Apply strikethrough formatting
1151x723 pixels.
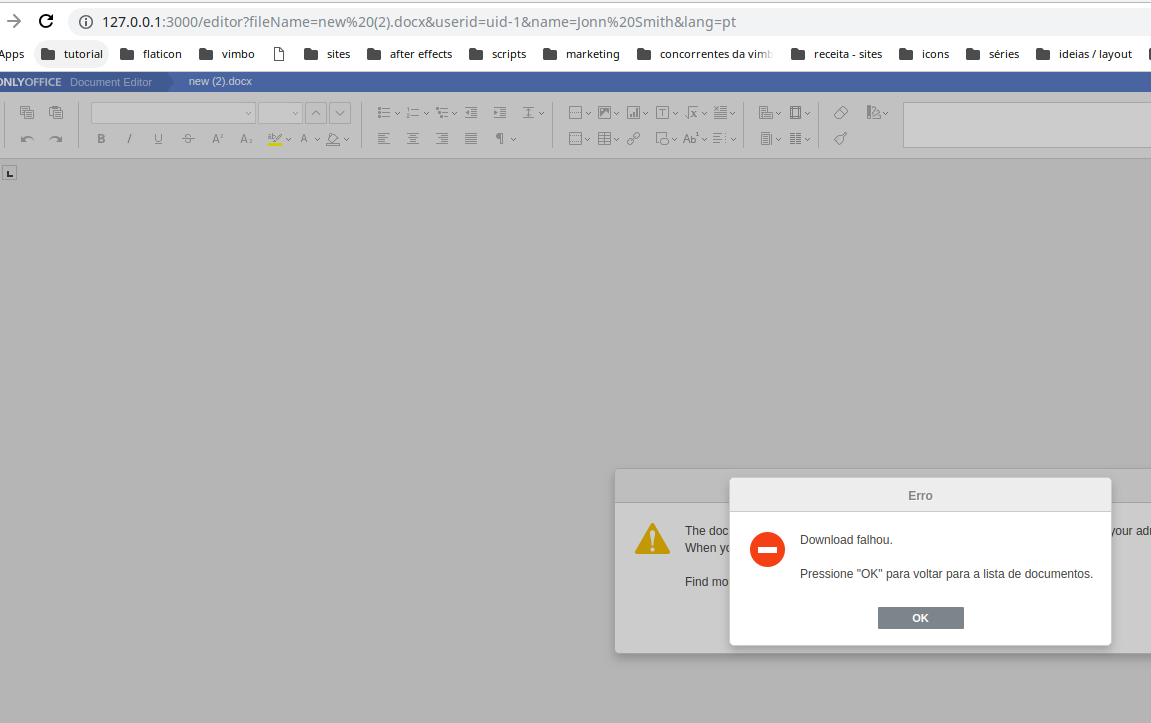[187, 138]
